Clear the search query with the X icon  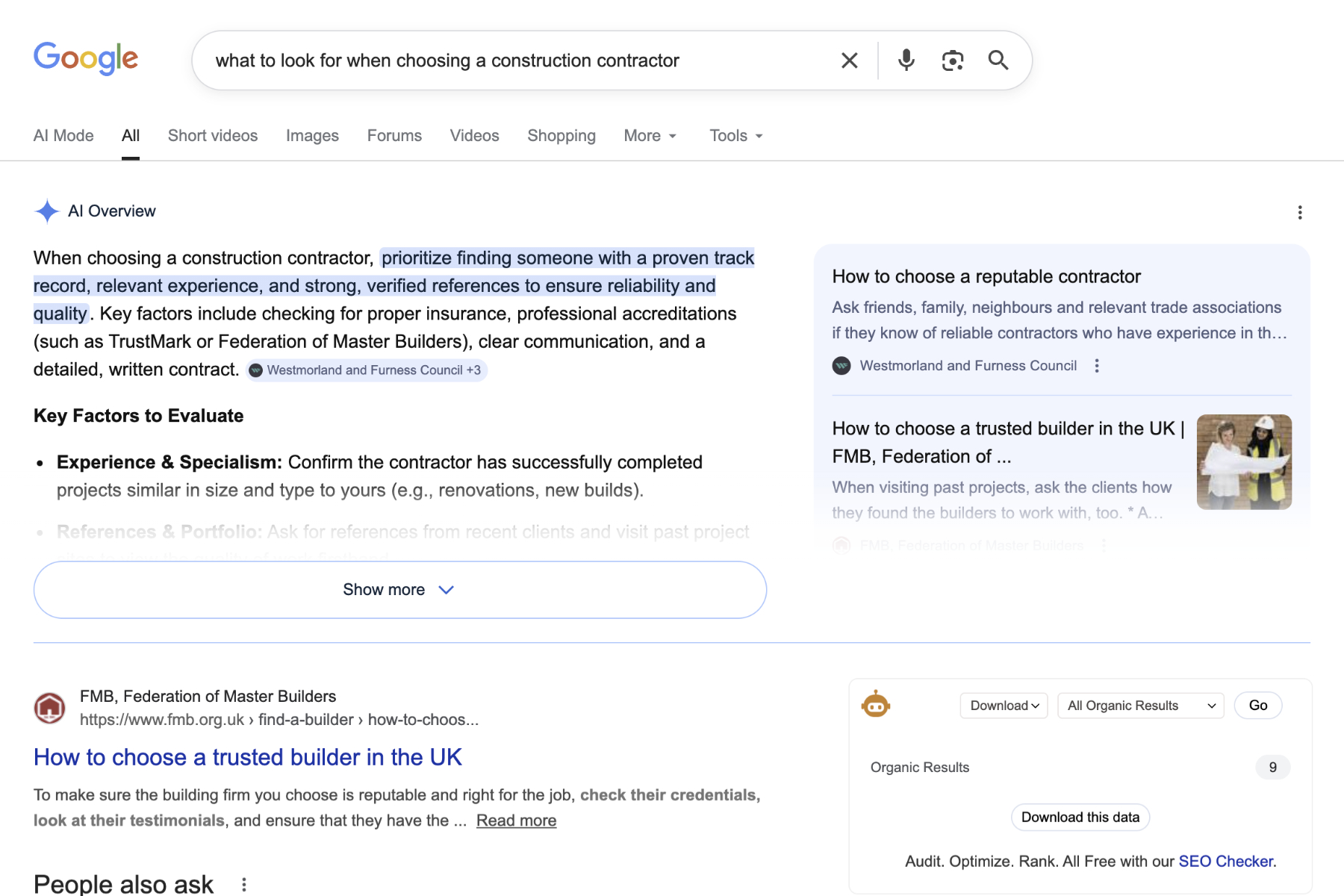tap(849, 60)
